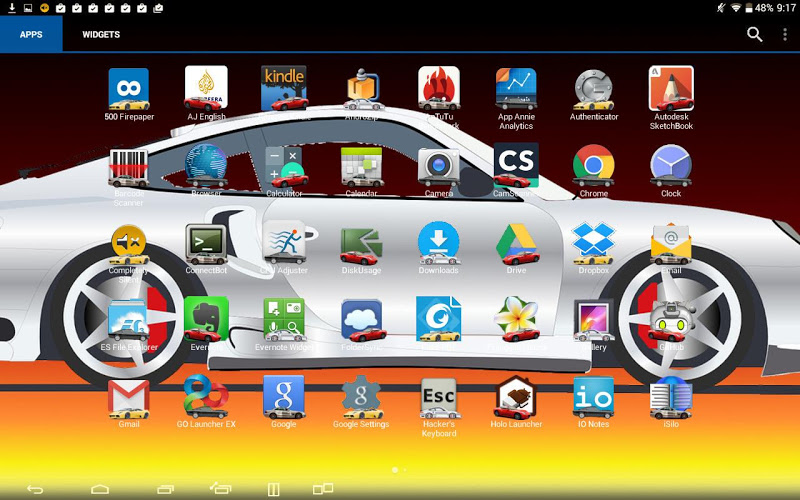Open DiskUsage app
This screenshot has width=800, height=500.
tap(362, 245)
